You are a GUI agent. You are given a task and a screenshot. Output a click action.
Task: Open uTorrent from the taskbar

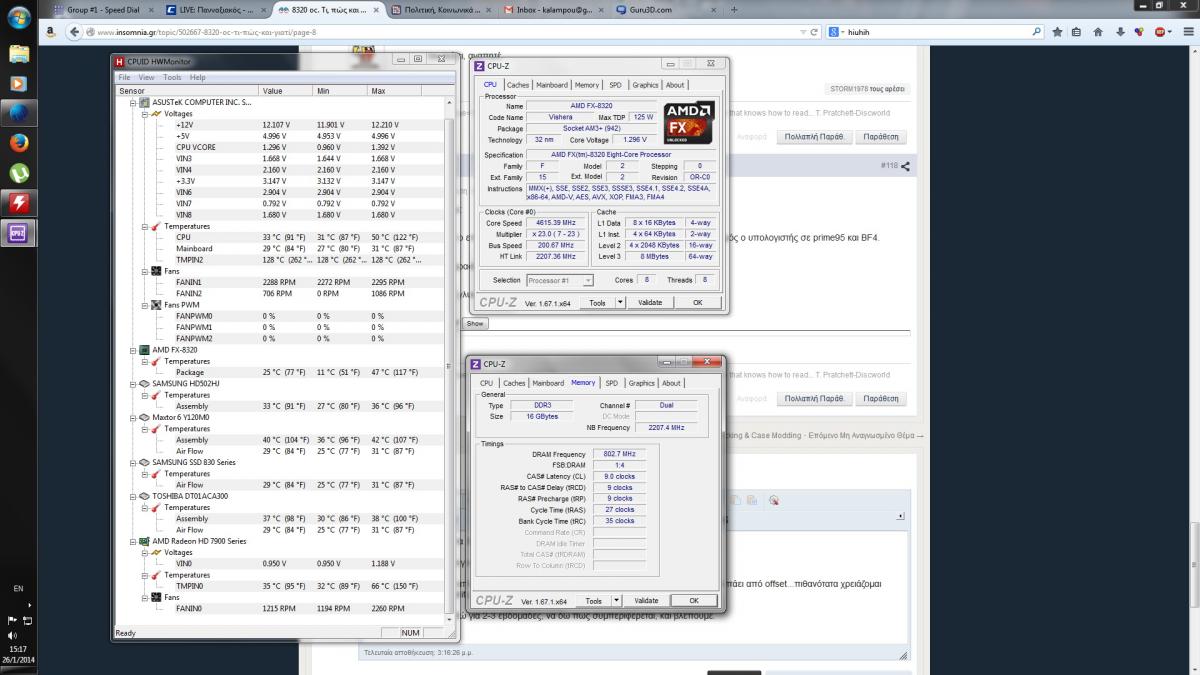18,173
